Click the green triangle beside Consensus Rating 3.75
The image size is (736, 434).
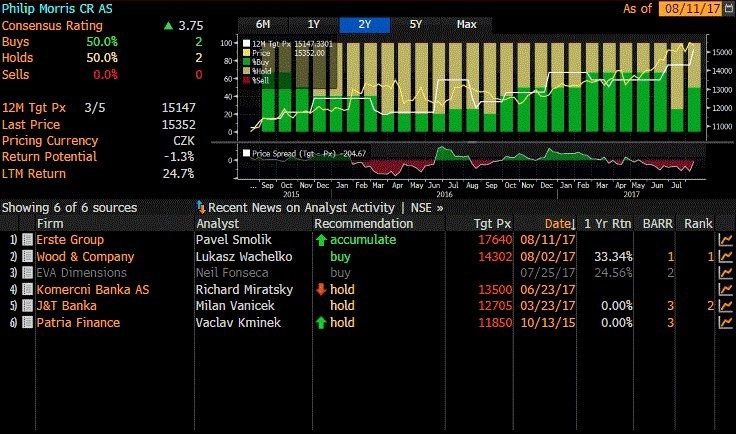tap(168, 26)
